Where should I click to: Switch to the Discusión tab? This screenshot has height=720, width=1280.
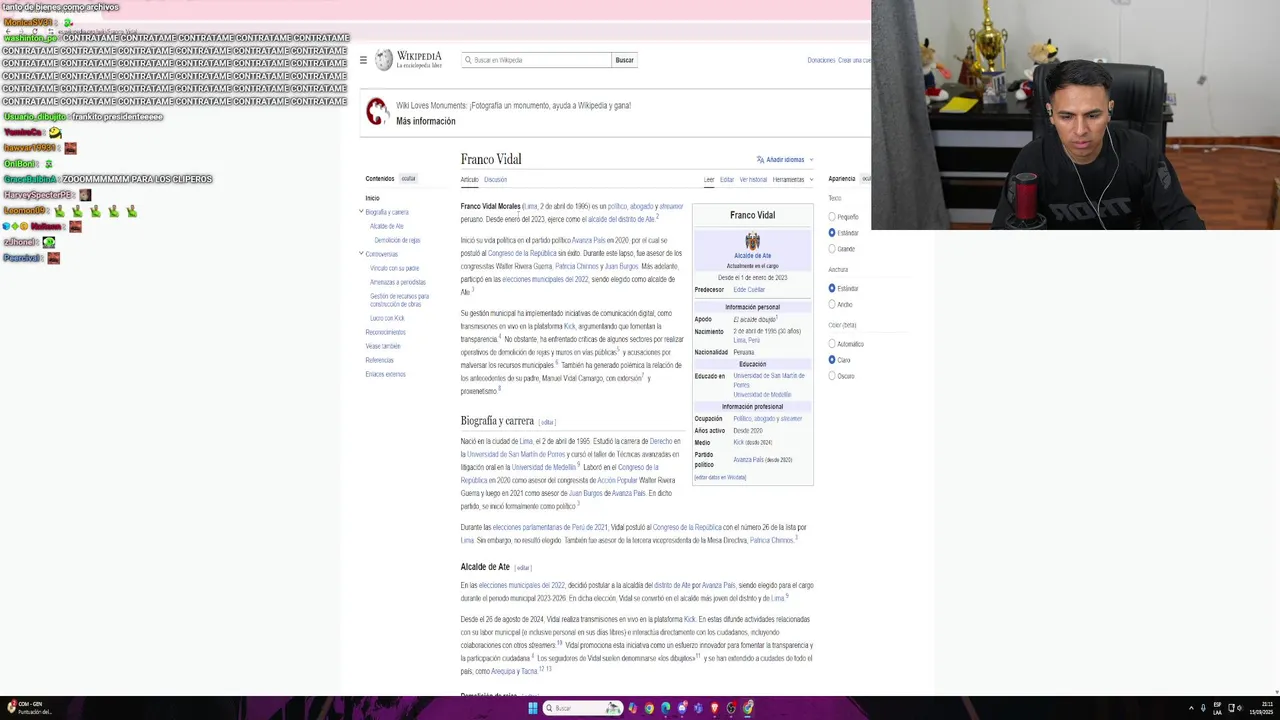(x=495, y=180)
